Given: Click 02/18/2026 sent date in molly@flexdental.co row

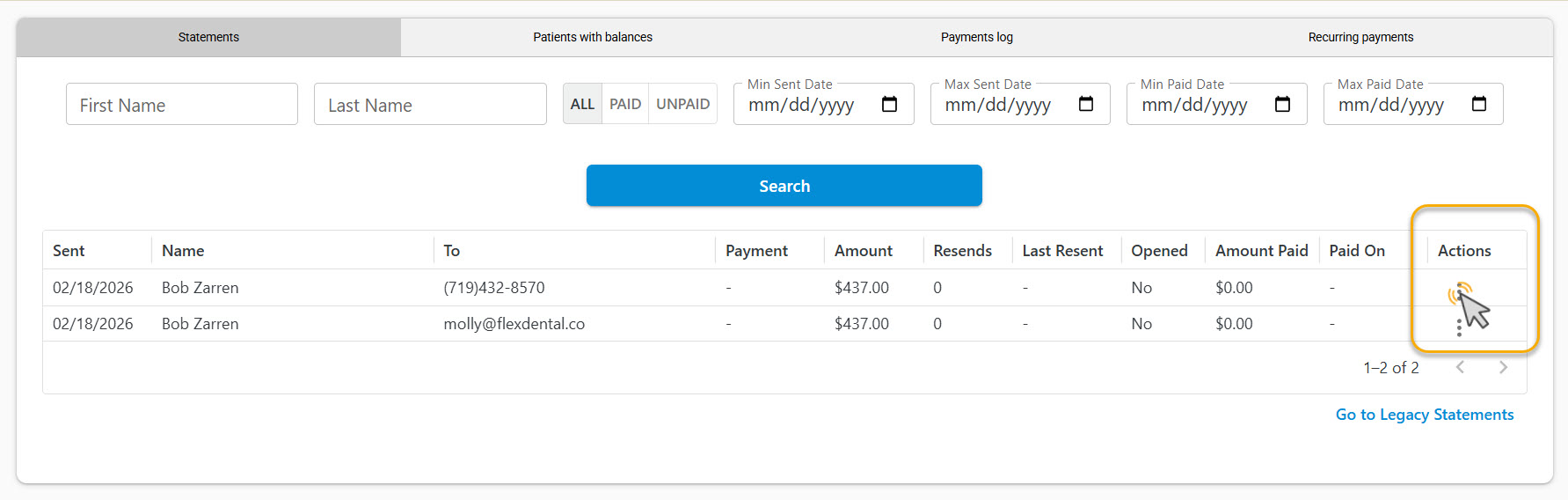Looking at the screenshot, I should click(x=92, y=324).
